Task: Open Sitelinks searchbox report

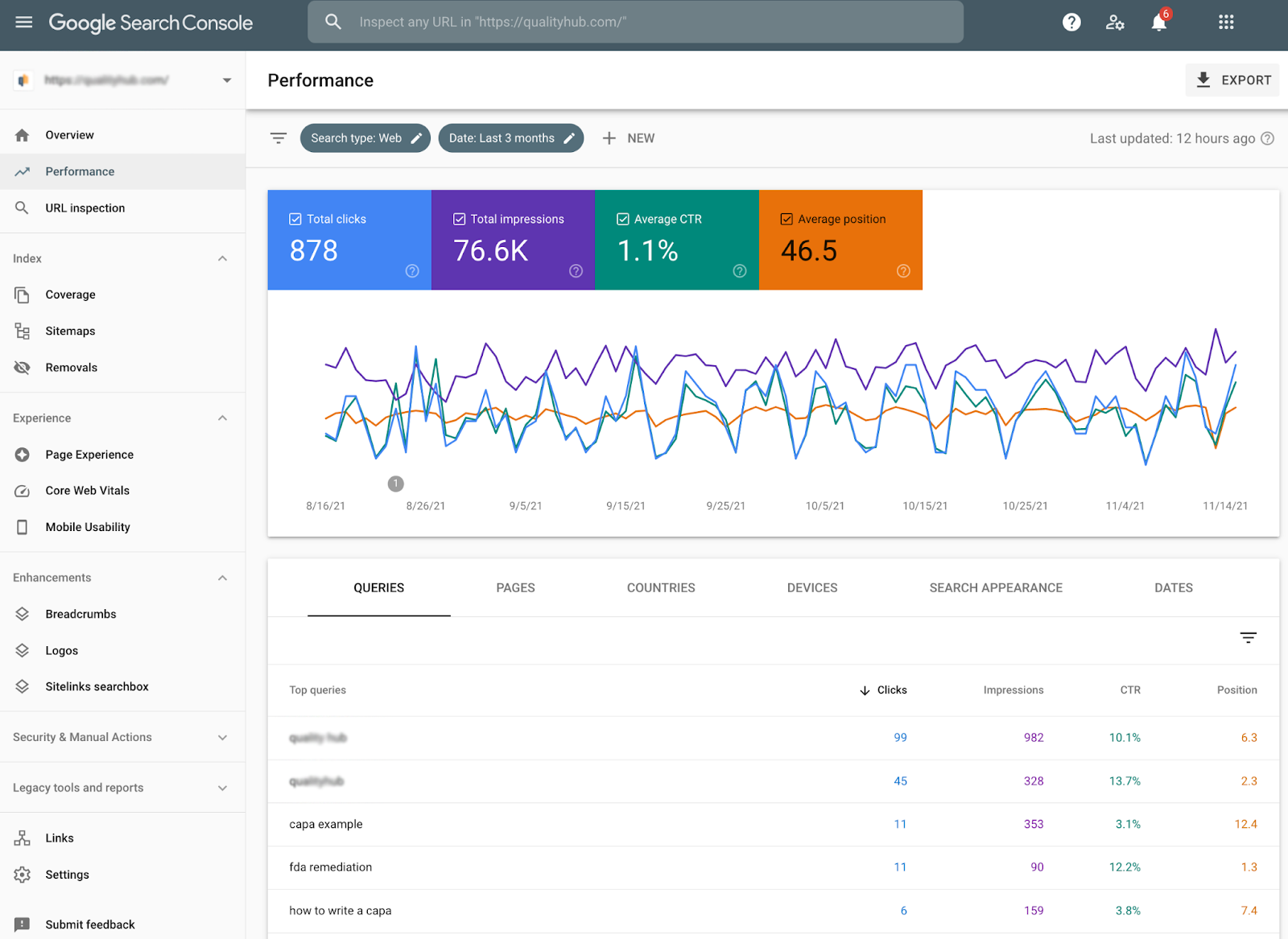Action: tap(97, 687)
